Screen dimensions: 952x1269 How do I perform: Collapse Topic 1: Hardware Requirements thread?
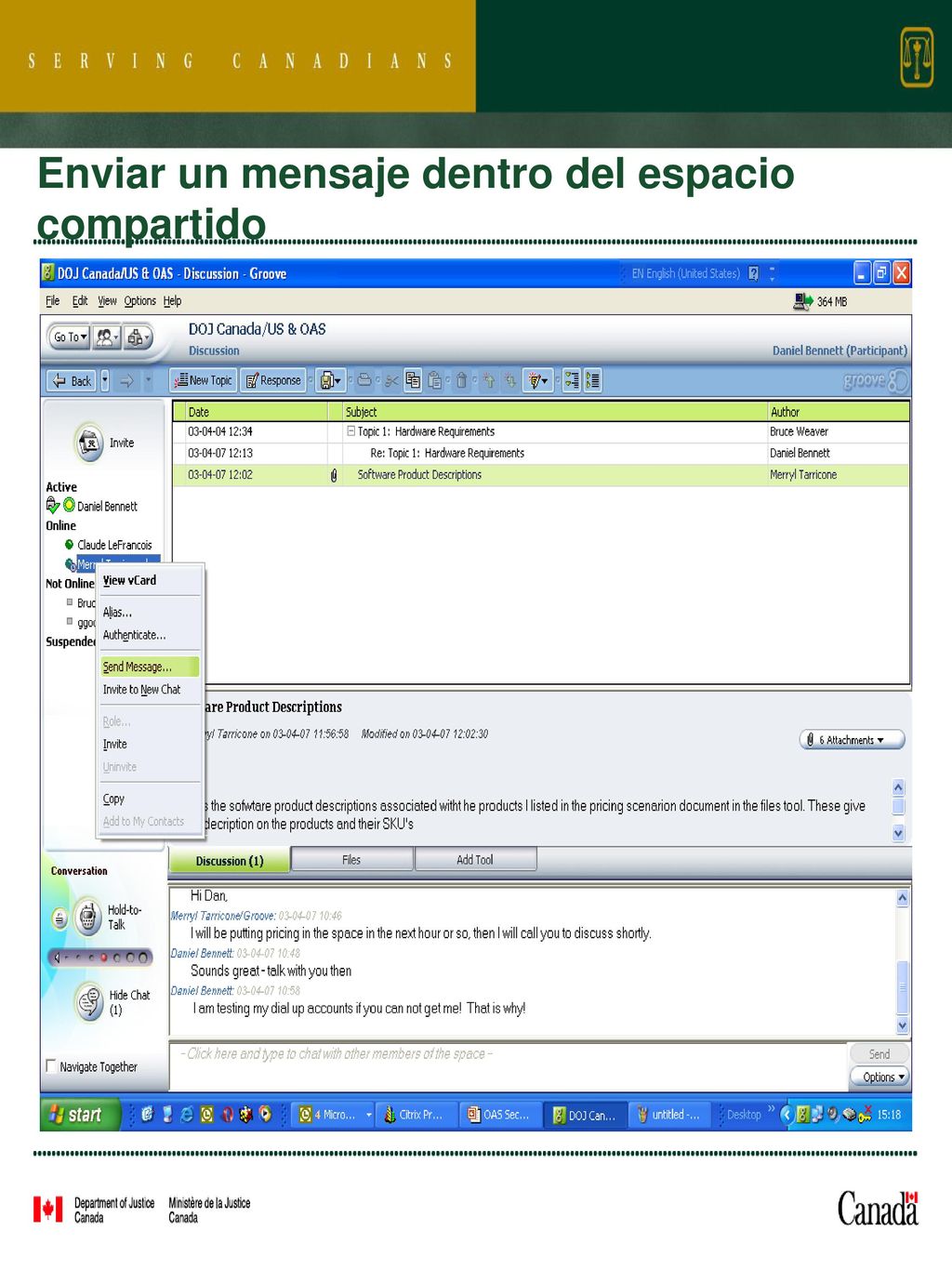click(350, 431)
